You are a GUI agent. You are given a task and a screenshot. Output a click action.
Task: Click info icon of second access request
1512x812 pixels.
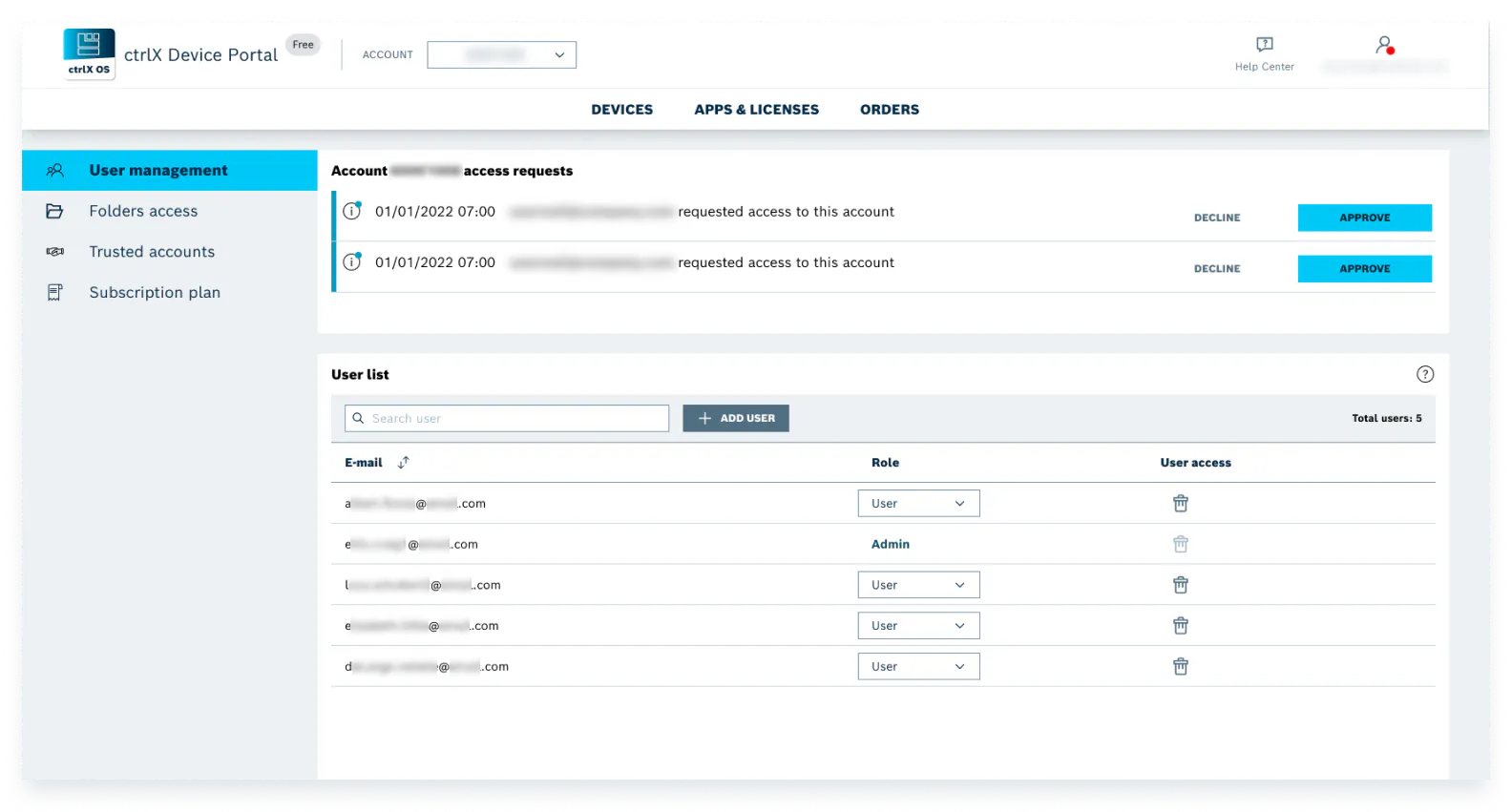click(x=352, y=261)
